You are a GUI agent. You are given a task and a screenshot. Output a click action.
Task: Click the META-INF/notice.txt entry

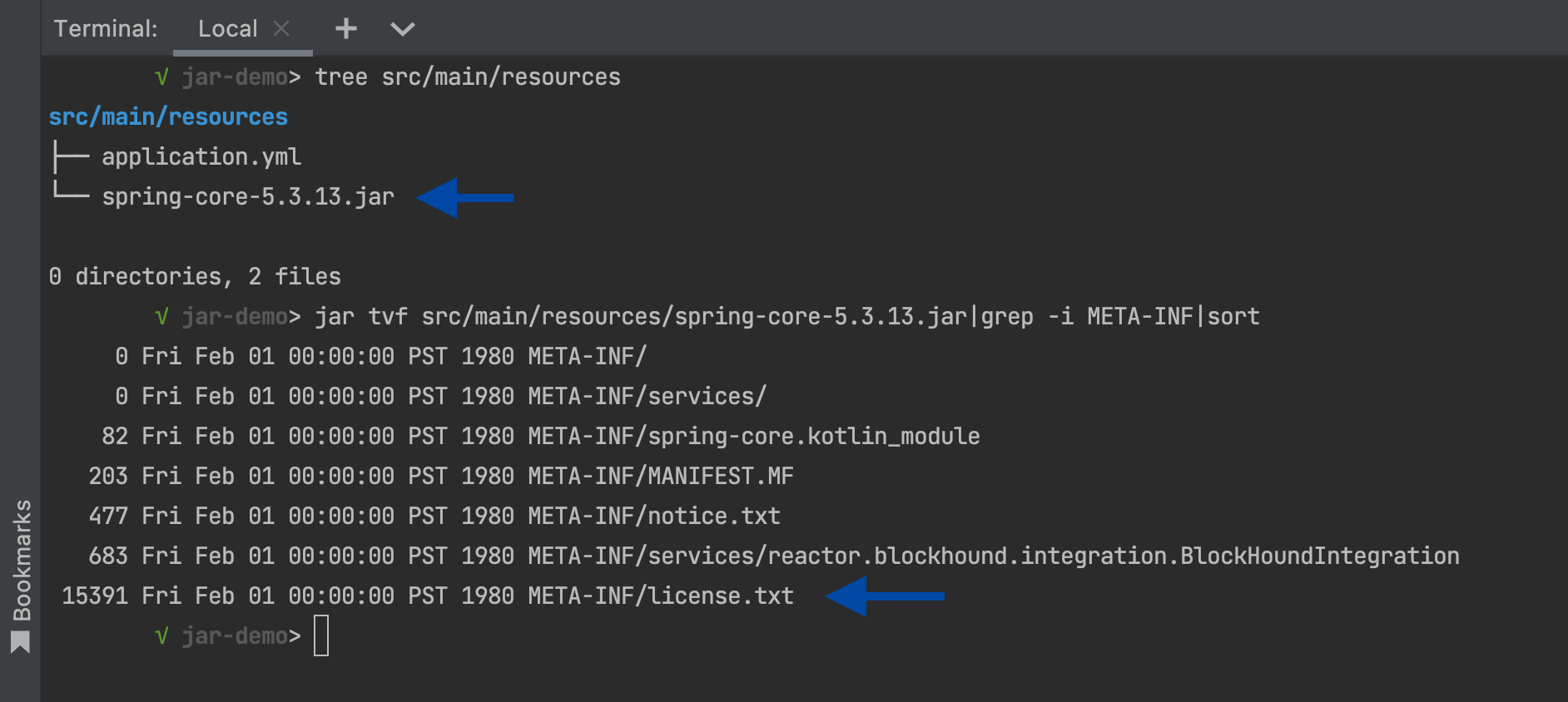click(654, 516)
